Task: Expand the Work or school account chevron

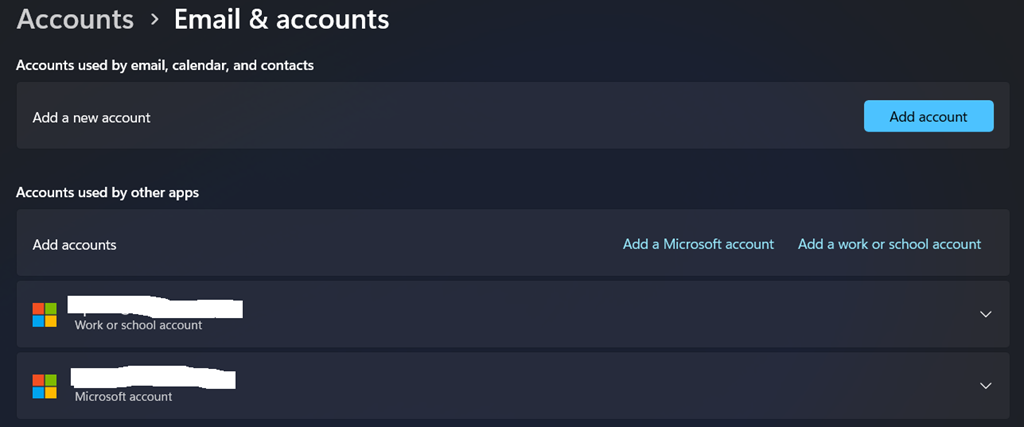Action: click(x=985, y=314)
